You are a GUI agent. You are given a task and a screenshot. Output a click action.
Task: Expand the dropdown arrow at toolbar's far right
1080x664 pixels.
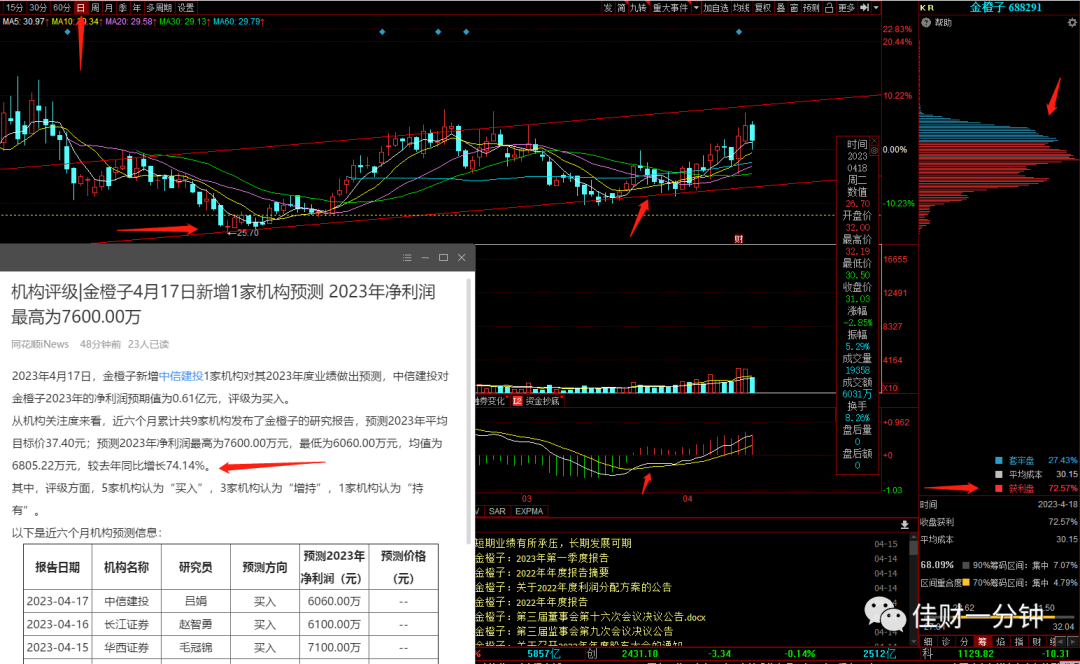[x=876, y=8]
